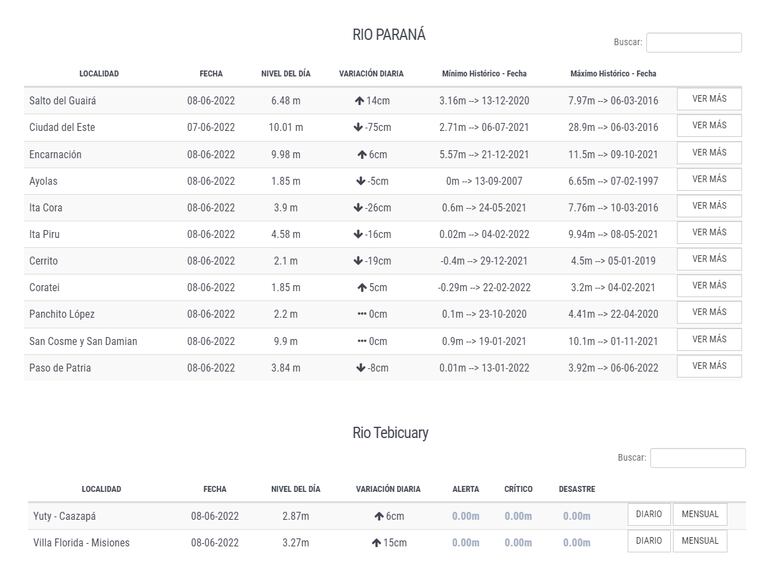Viewport: 770px width, 569px height.
Task: Show Diario data for Yuty - Caazapá
Action: pyautogui.click(x=649, y=514)
